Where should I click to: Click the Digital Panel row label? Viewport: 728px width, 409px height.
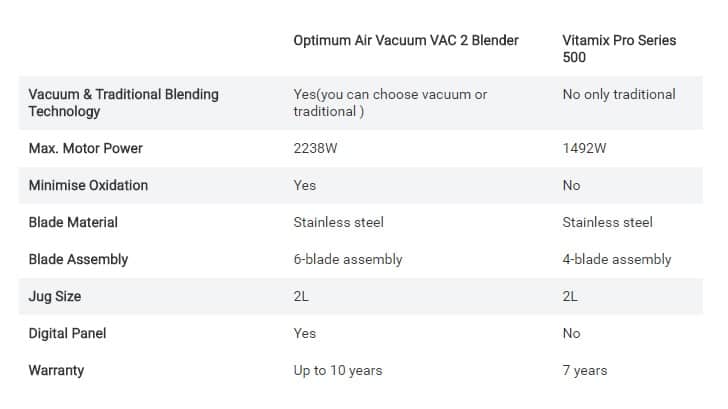[67, 333]
